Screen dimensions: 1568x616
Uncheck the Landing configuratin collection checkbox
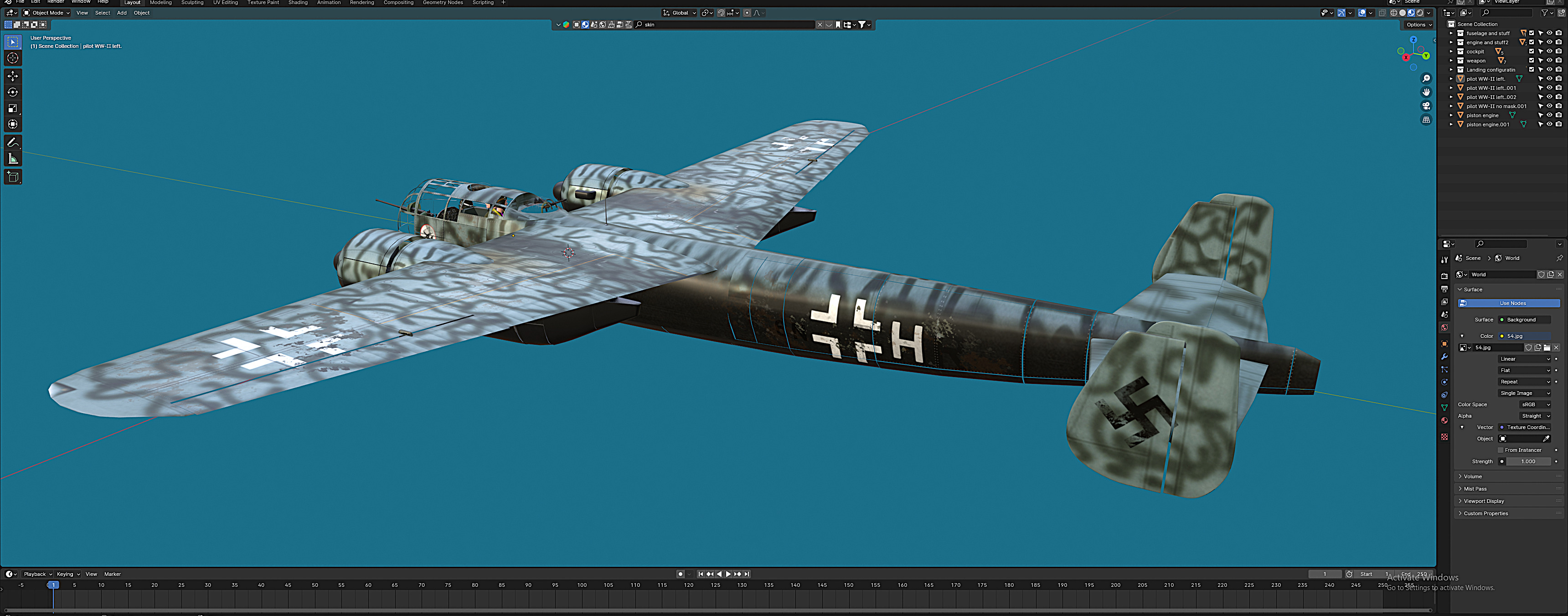(1532, 70)
